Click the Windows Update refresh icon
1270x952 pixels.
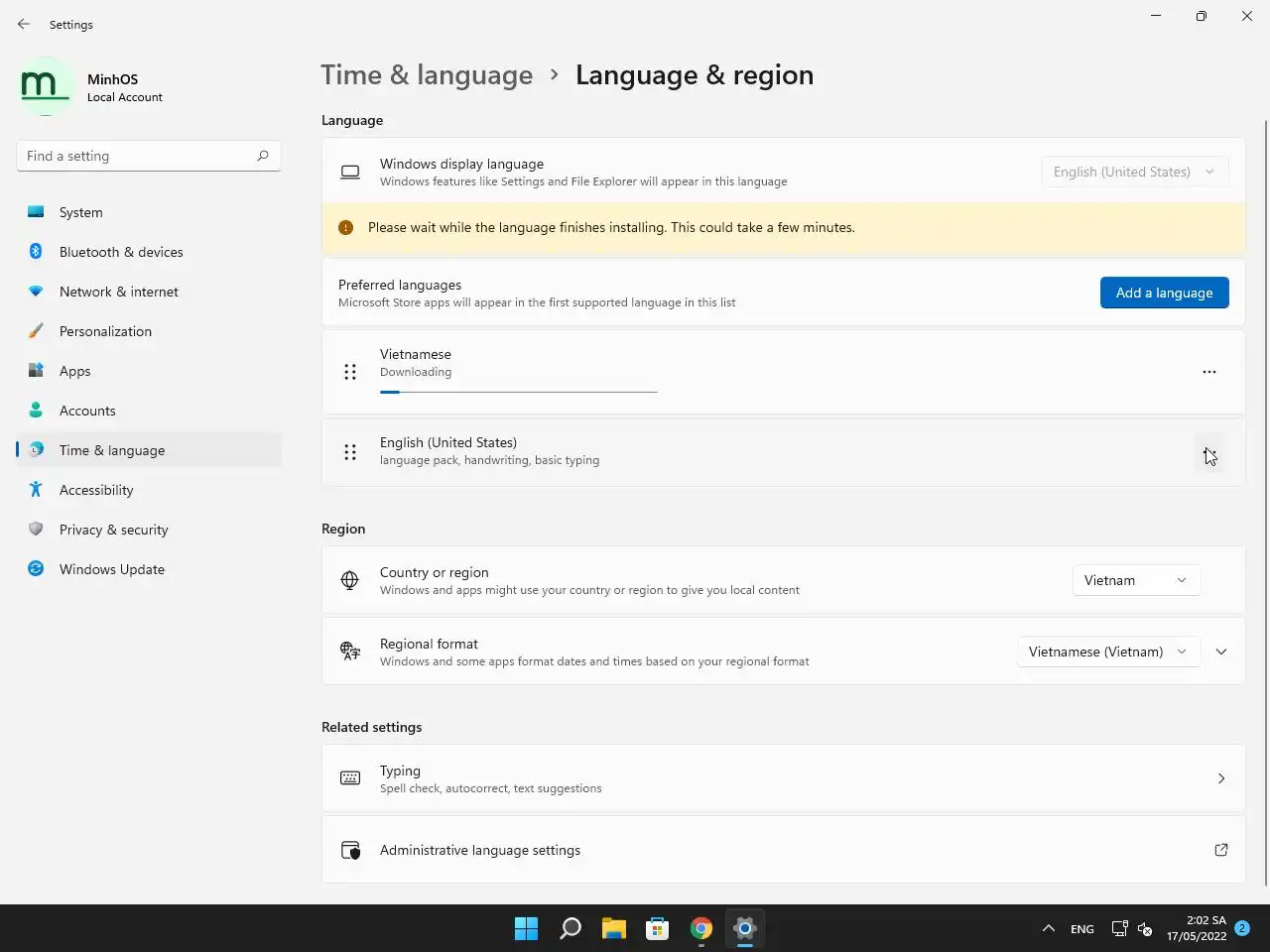36,568
